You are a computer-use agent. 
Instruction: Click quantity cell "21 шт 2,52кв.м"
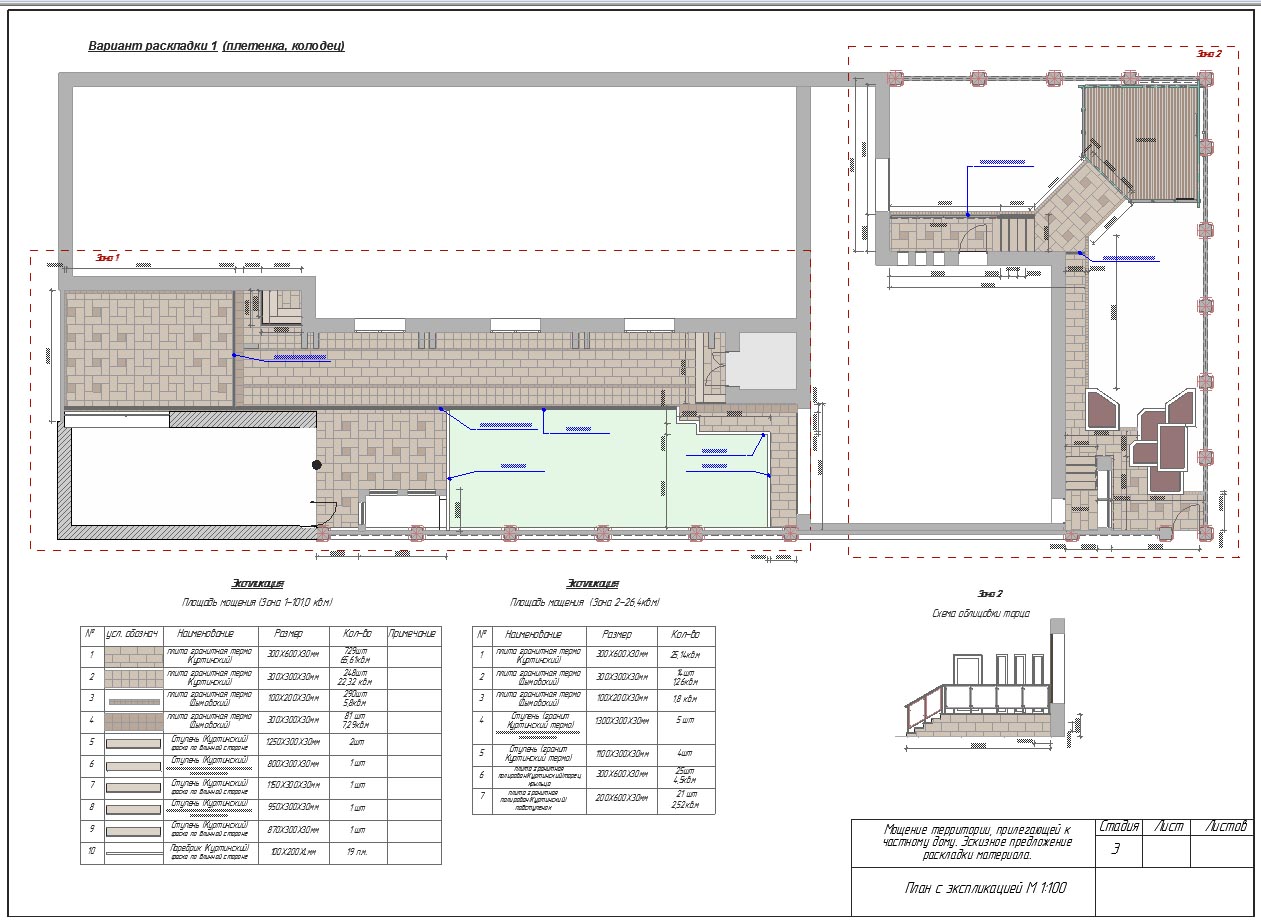(x=686, y=800)
